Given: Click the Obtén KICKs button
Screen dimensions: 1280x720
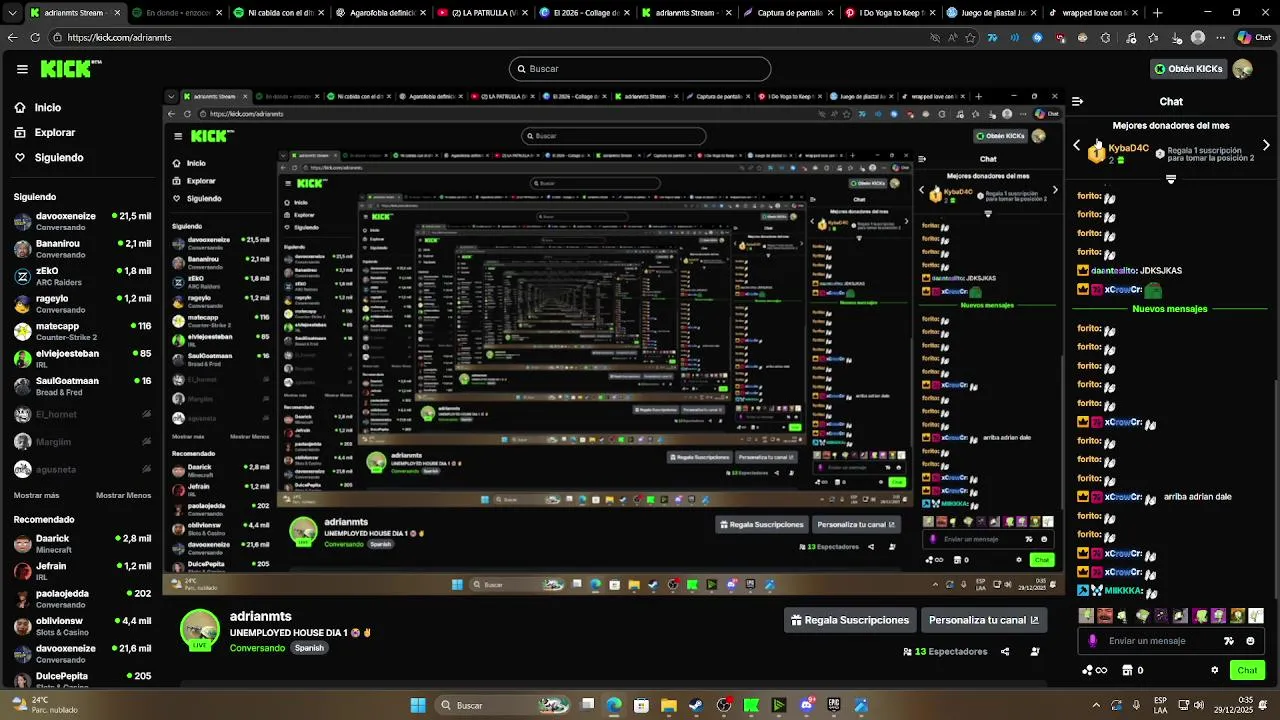Looking at the screenshot, I should coord(1188,69).
